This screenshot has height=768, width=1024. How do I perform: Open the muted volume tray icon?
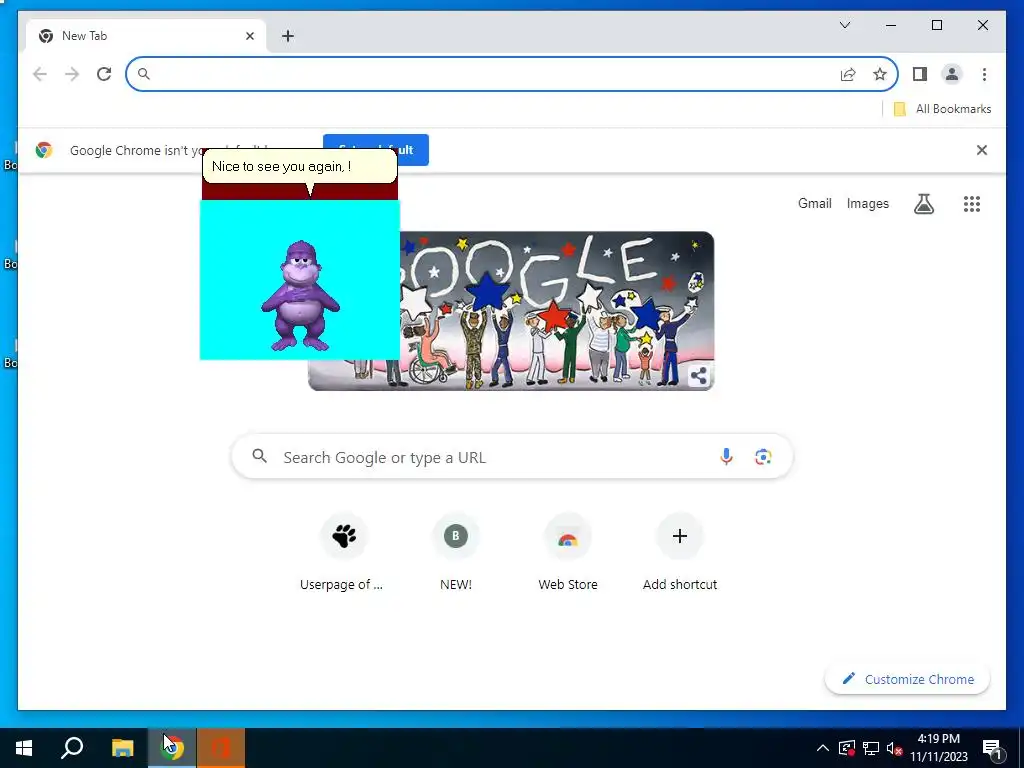click(x=894, y=748)
